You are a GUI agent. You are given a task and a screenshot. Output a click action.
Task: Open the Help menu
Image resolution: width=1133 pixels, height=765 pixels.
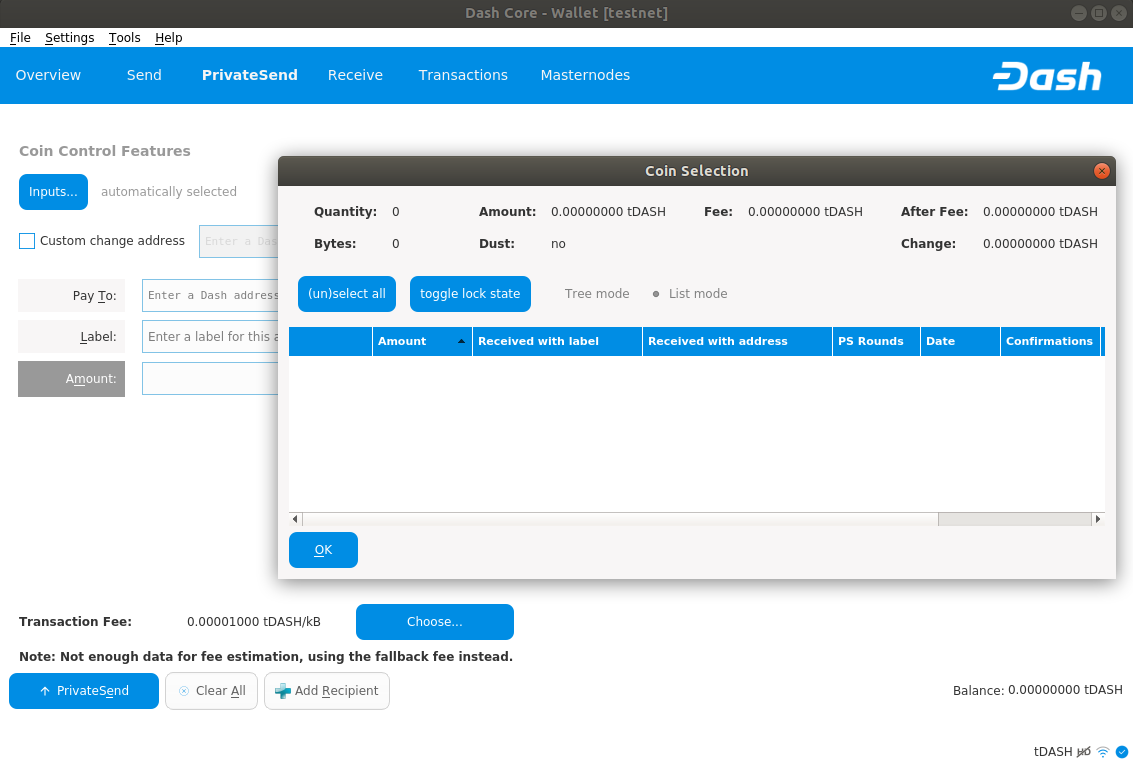click(168, 38)
